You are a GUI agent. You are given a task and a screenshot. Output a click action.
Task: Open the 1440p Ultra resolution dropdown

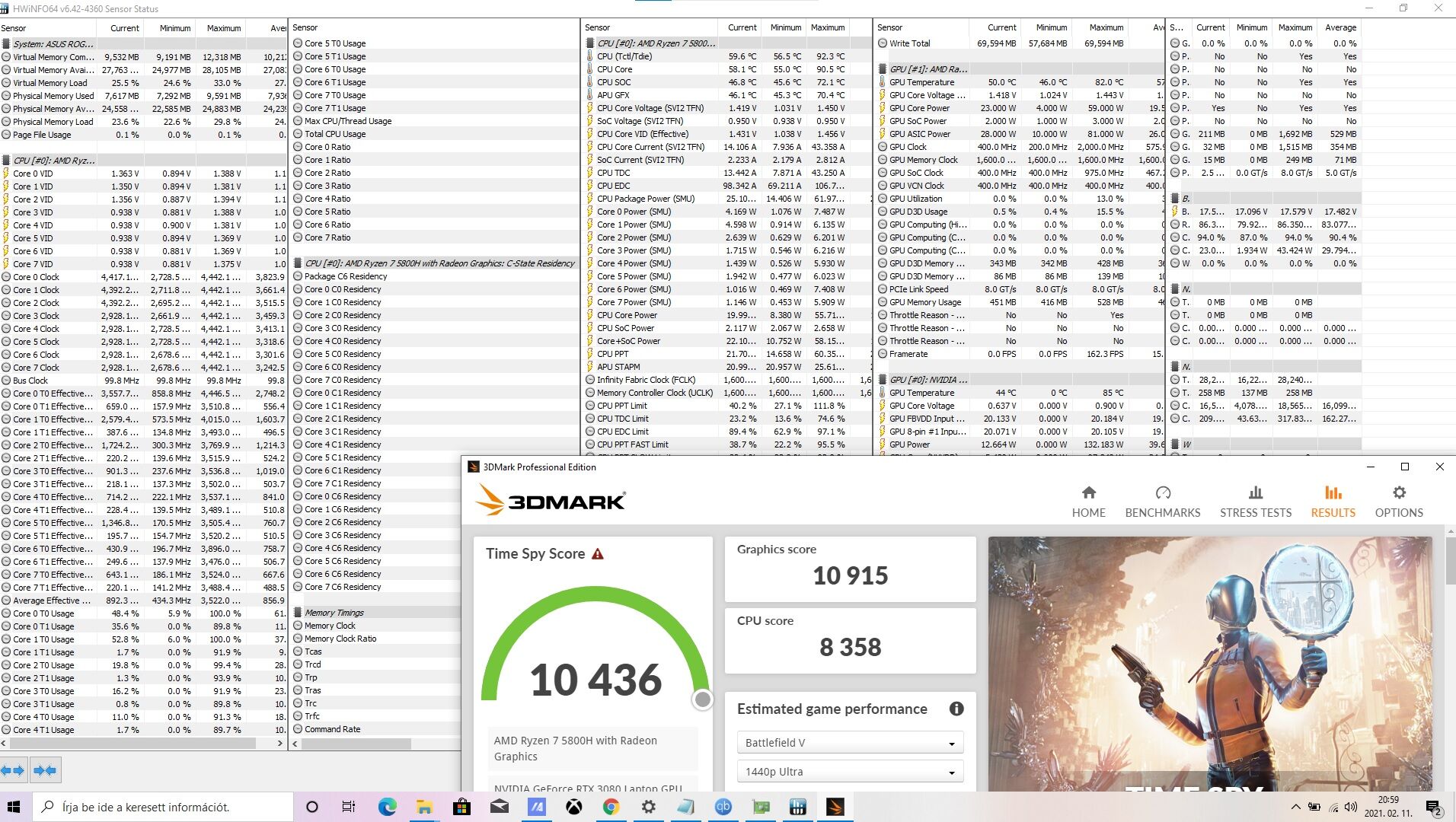click(850, 772)
